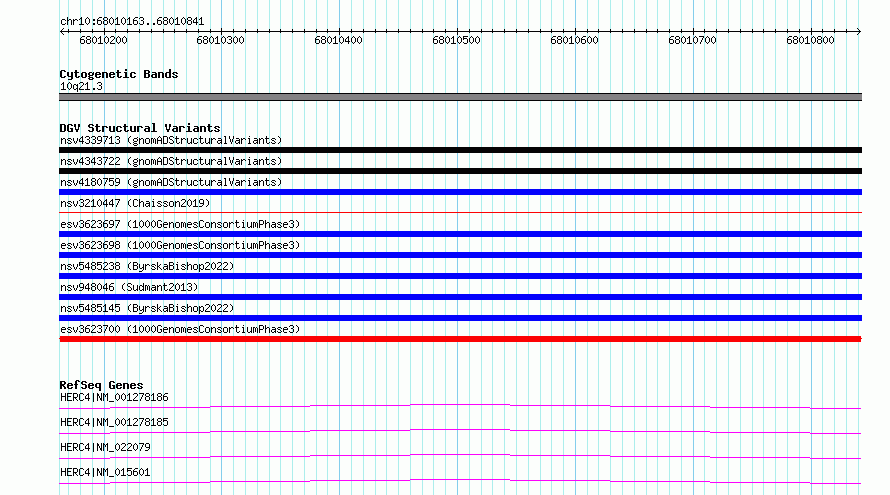890x495 pixels.
Task: Select the DGV Structural Variants track title
Action: tap(140, 128)
